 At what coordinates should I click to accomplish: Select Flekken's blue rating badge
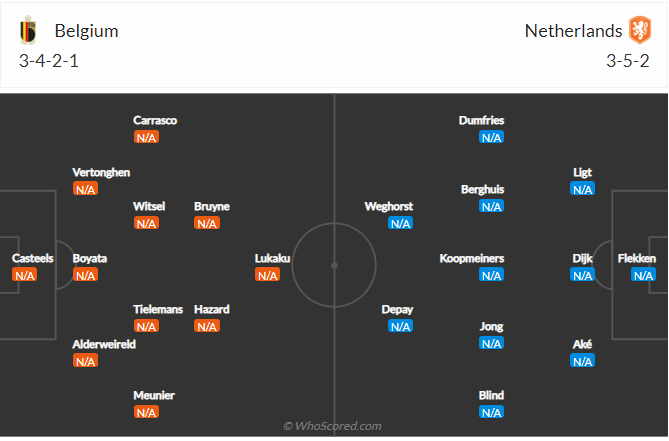pos(643,275)
